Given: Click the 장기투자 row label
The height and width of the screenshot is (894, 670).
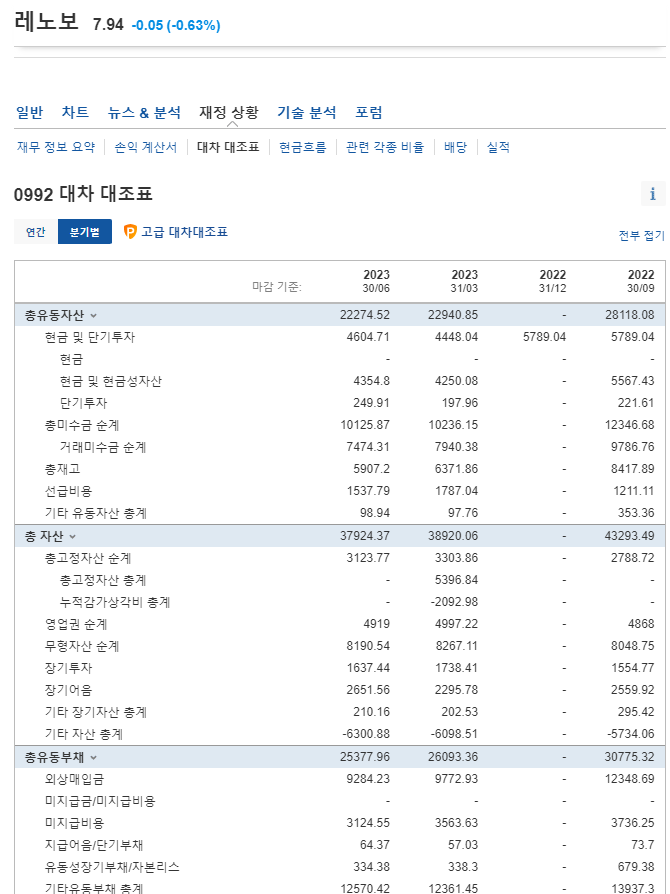Looking at the screenshot, I should [68, 668].
